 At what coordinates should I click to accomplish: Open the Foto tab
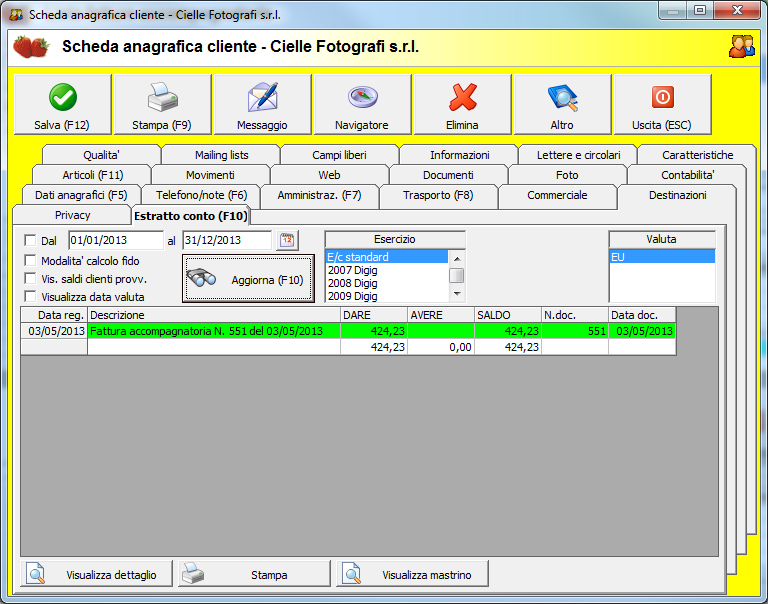click(567, 175)
